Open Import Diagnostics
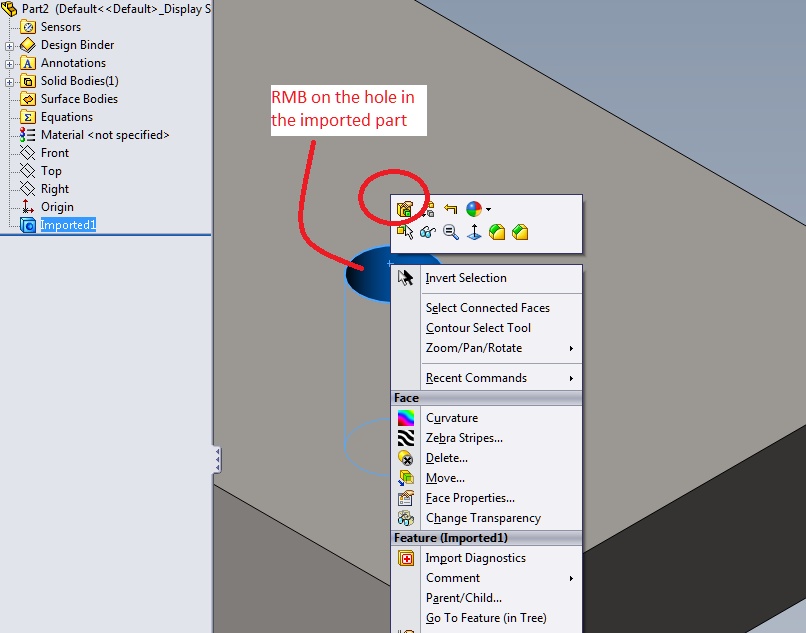 [x=486, y=558]
